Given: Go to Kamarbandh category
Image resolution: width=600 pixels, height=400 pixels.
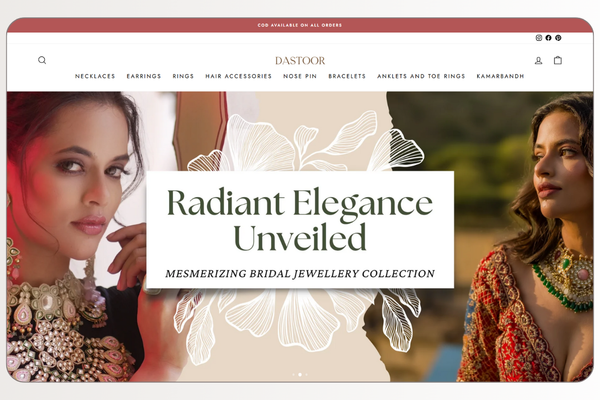Looking at the screenshot, I should 500,76.
